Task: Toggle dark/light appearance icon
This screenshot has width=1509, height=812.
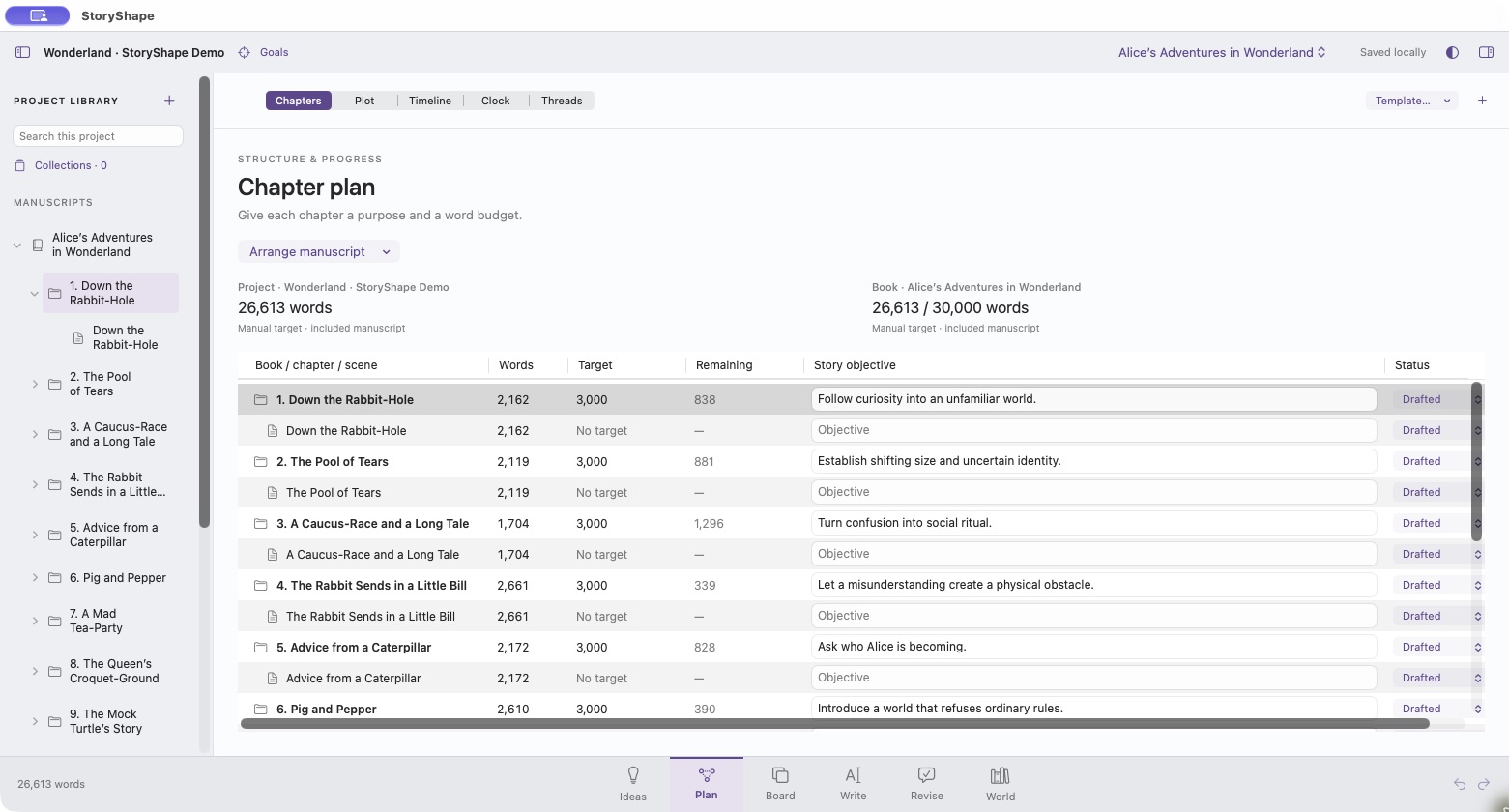Action: 1452,52
